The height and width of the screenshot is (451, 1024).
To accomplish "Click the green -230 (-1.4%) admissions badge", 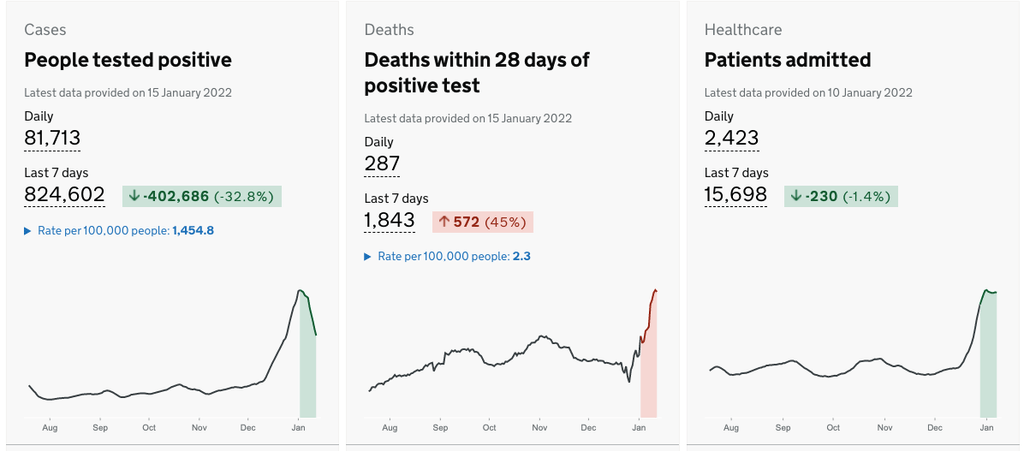I will click(x=841, y=196).
